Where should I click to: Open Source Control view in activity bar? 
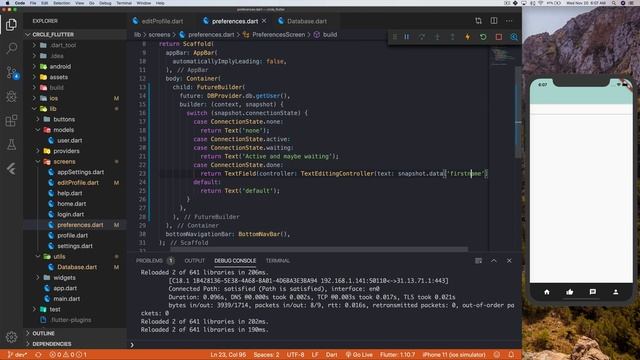pyautogui.click(x=11, y=72)
